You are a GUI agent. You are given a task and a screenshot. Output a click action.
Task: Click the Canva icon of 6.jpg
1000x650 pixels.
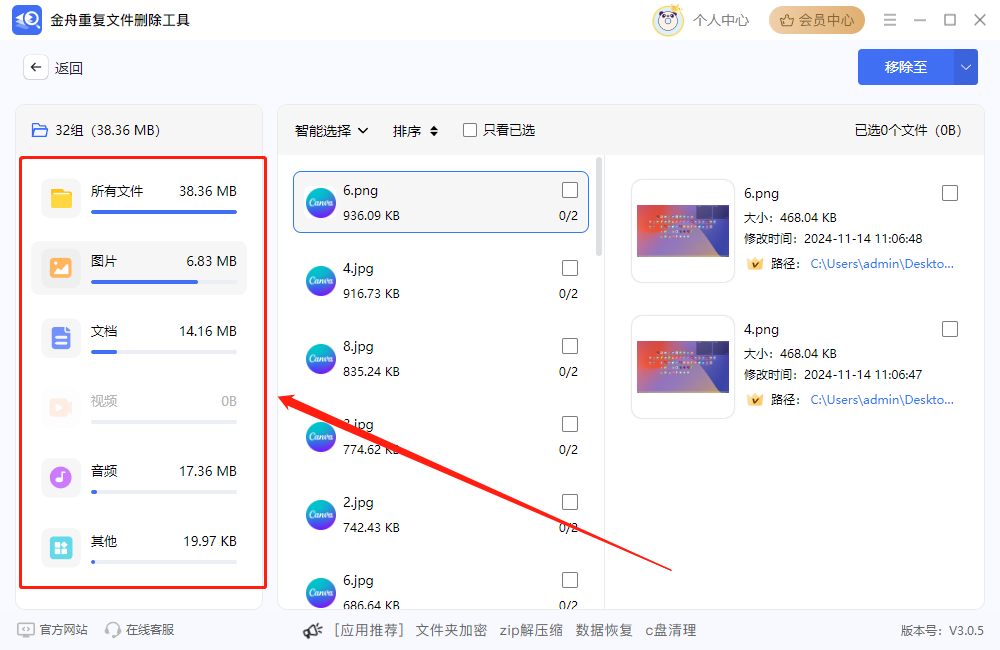coord(321,593)
